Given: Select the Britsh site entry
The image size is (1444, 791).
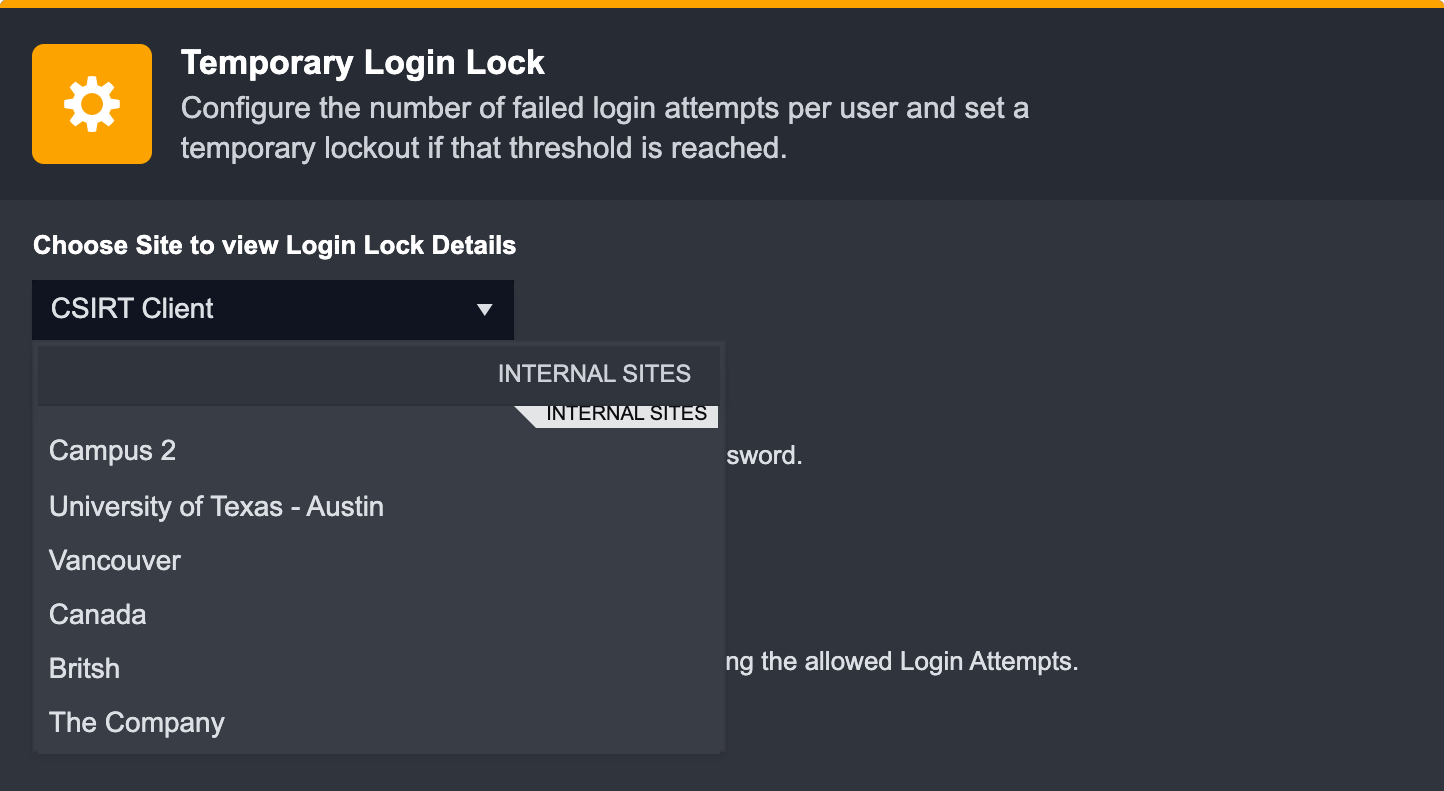Looking at the screenshot, I should pyautogui.click(x=85, y=668).
